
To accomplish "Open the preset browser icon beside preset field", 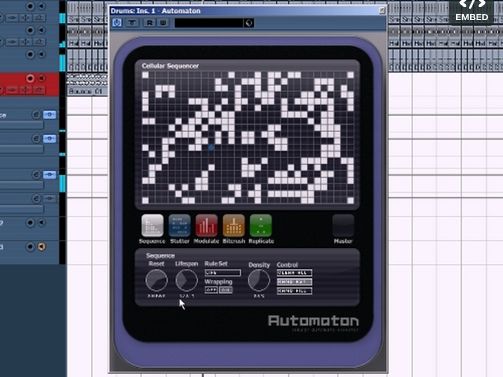I will [x=249, y=23].
